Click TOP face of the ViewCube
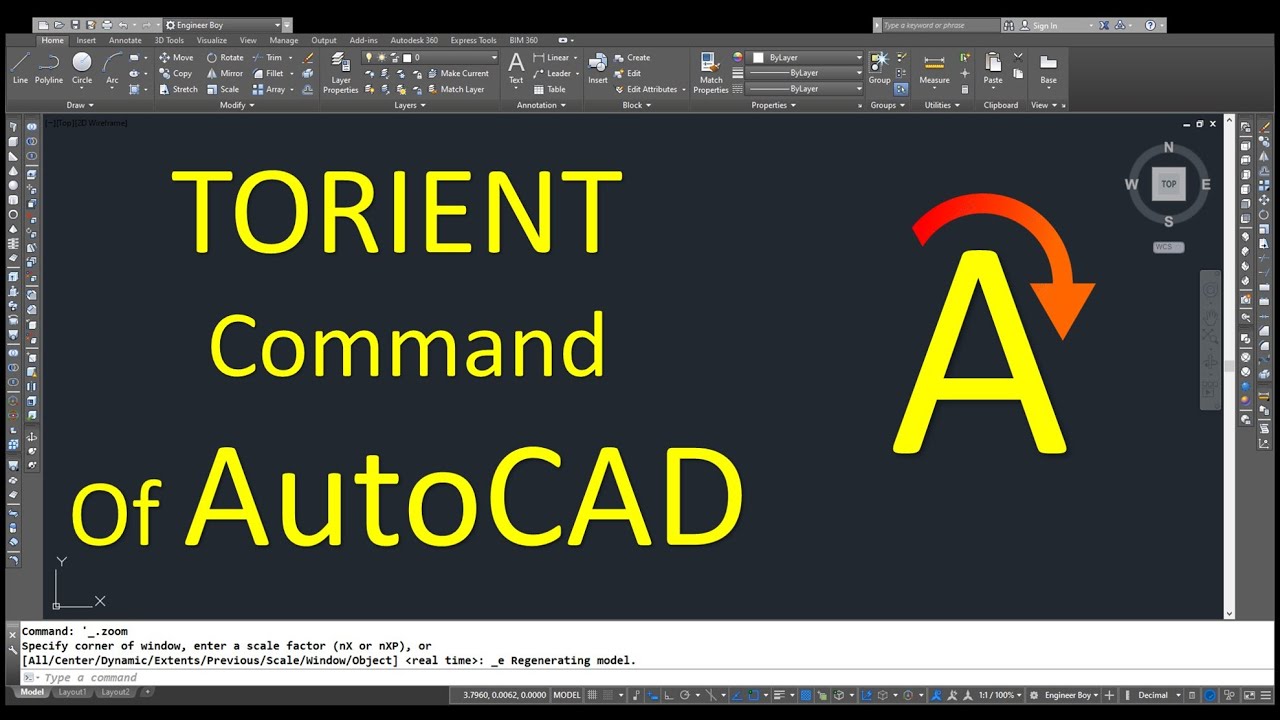The width and height of the screenshot is (1280, 720). pyautogui.click(x=1168, y=184)
